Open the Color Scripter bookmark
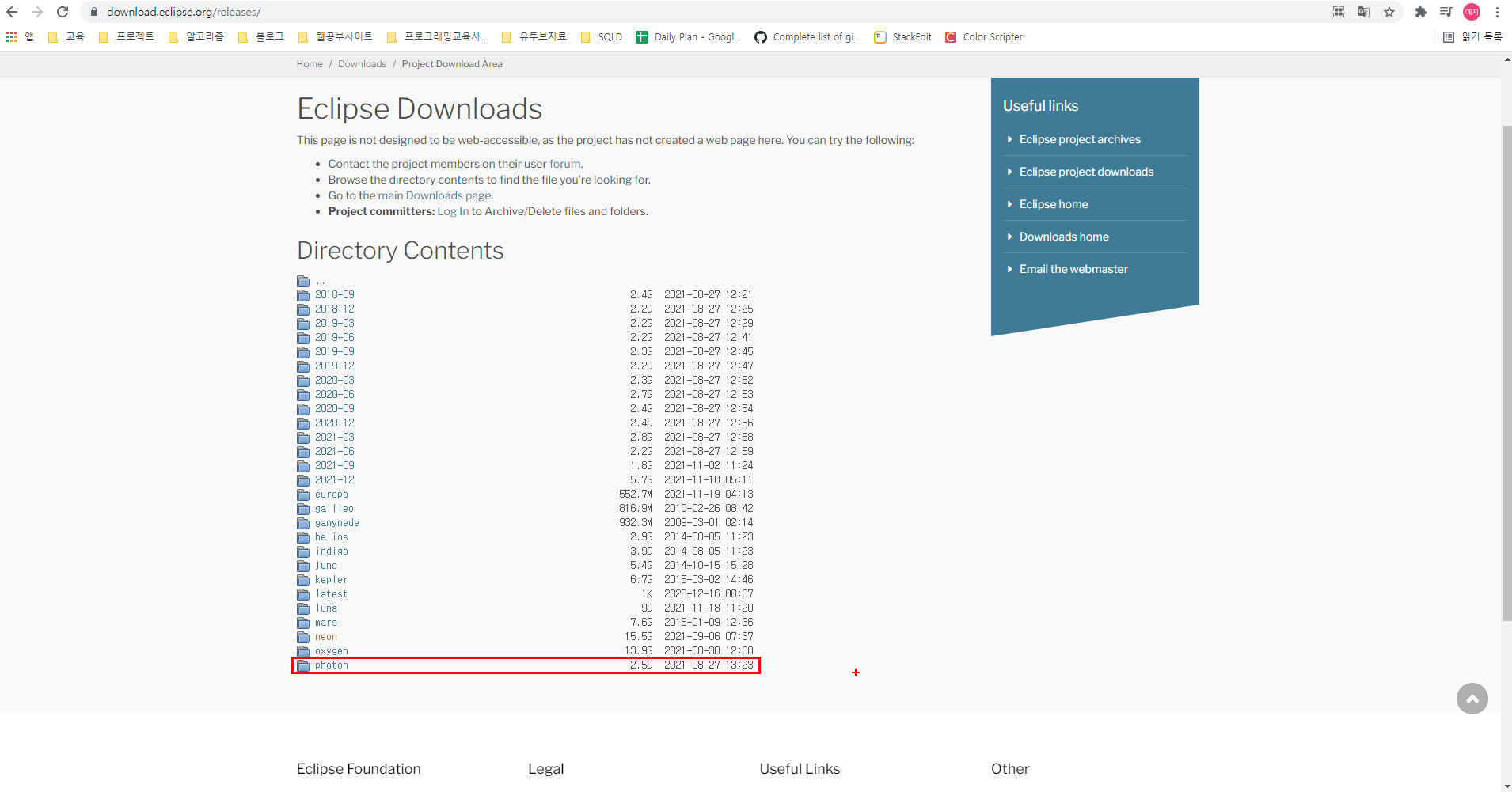This screenshot has height=792, width=1512. coord(984,36)
